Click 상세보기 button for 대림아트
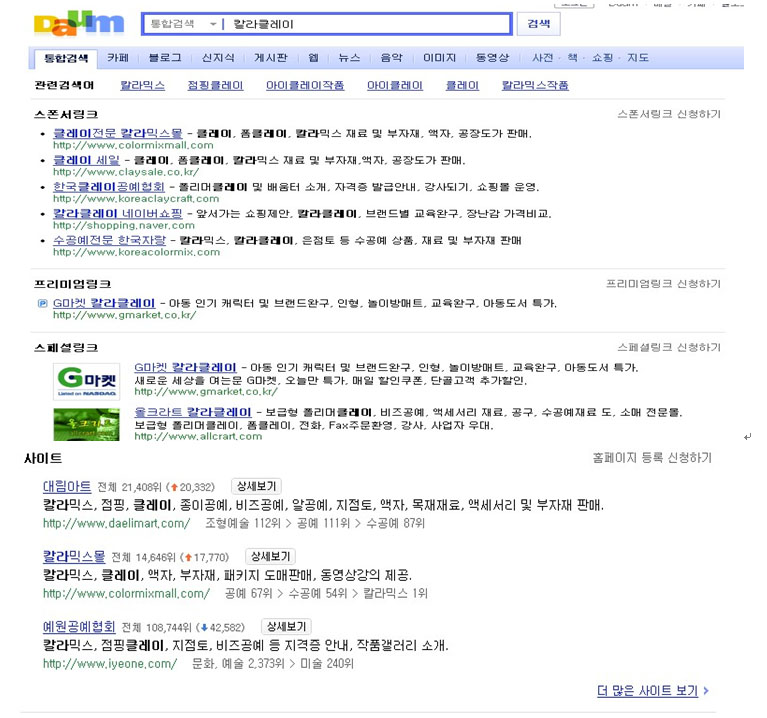Viewport: 767px width, 718px height. click(256, 487)
